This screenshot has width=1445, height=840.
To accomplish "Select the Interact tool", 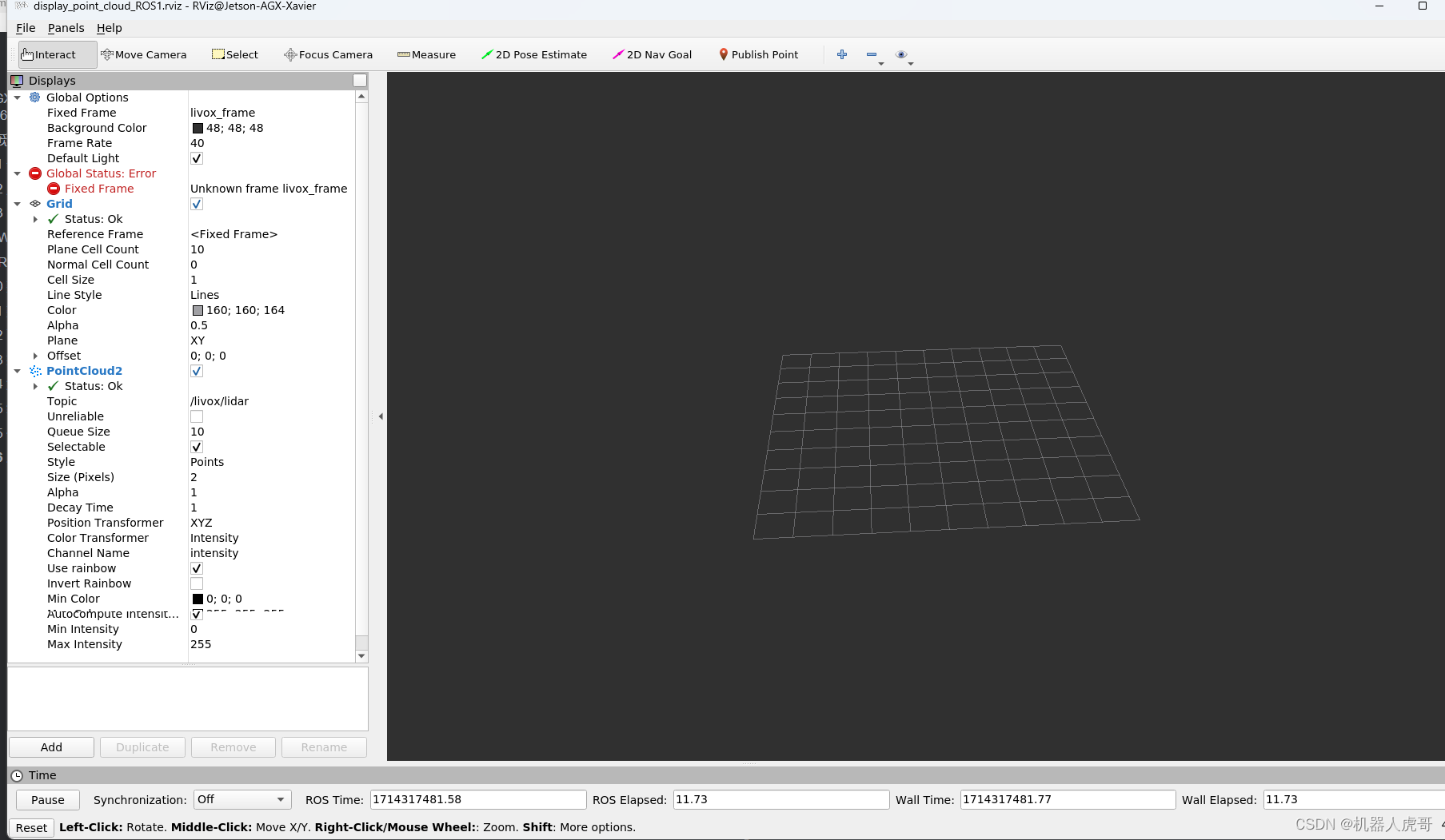I will [x=49, y=54].
